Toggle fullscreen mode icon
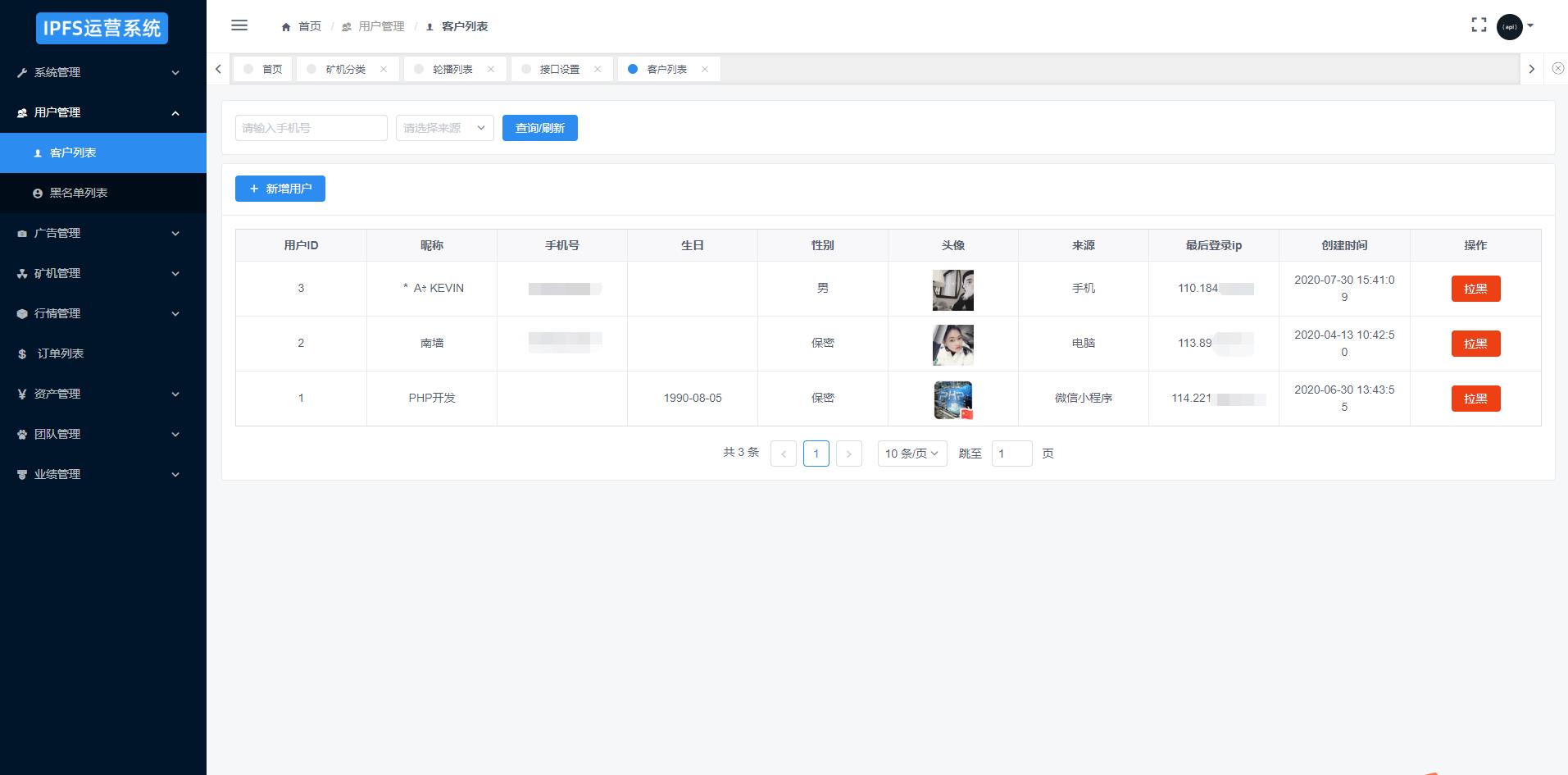 coord(1479,25)
